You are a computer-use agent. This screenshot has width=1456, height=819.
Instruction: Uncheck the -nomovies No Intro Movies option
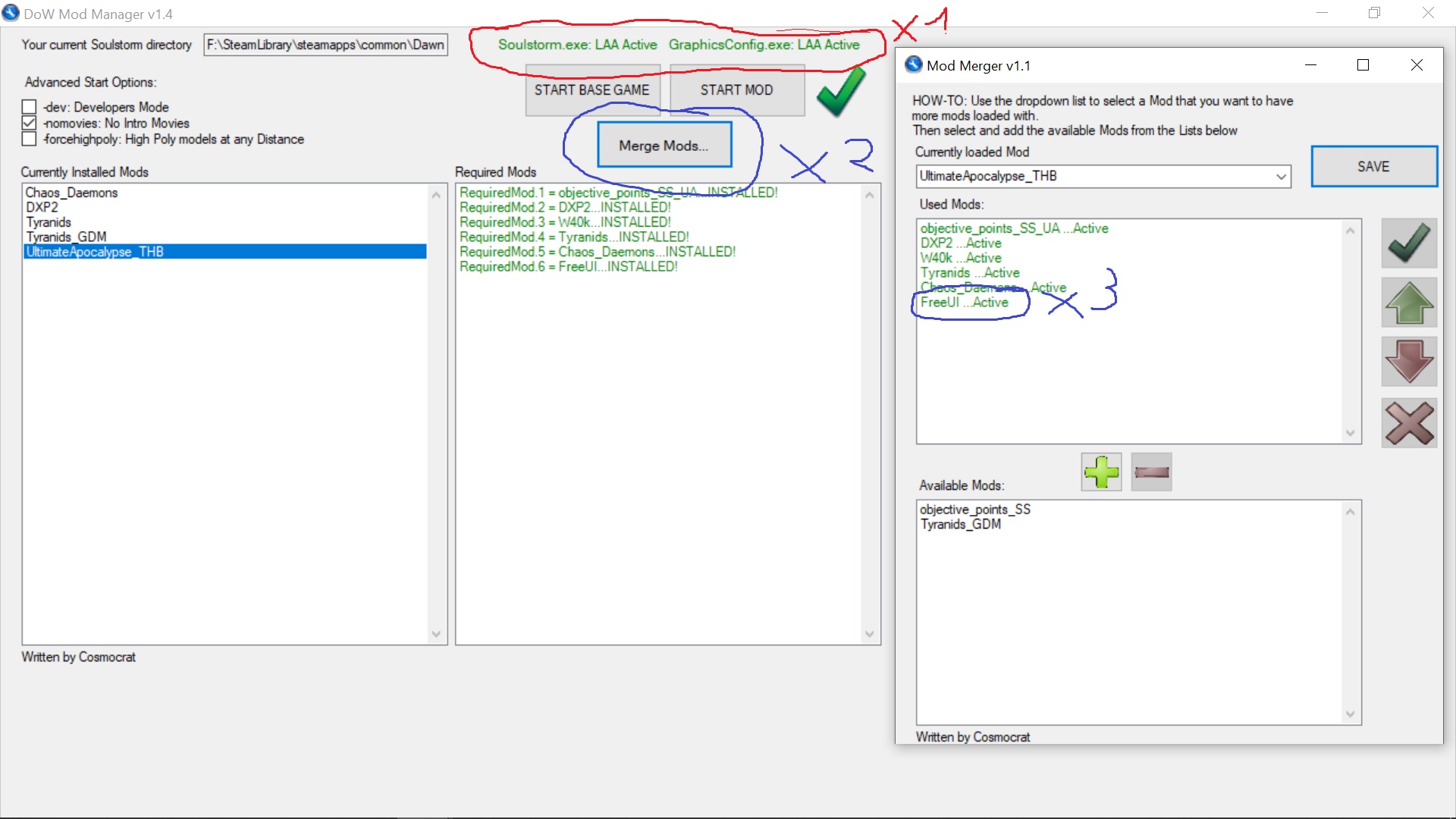tap(29, 123)
